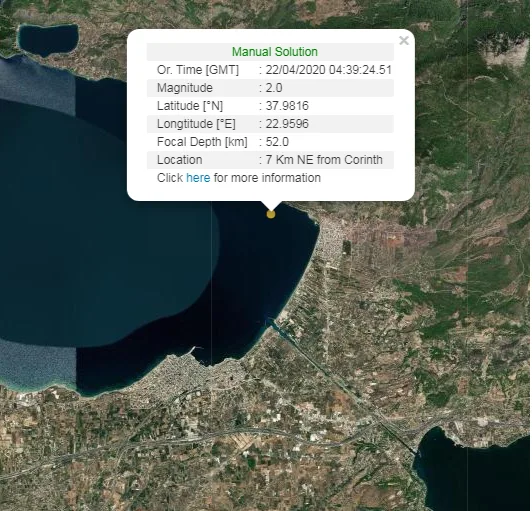Click '7 Km NE from Corinth' location text
The width and height of the screenshot is (532, 511).
click(324, 160)
